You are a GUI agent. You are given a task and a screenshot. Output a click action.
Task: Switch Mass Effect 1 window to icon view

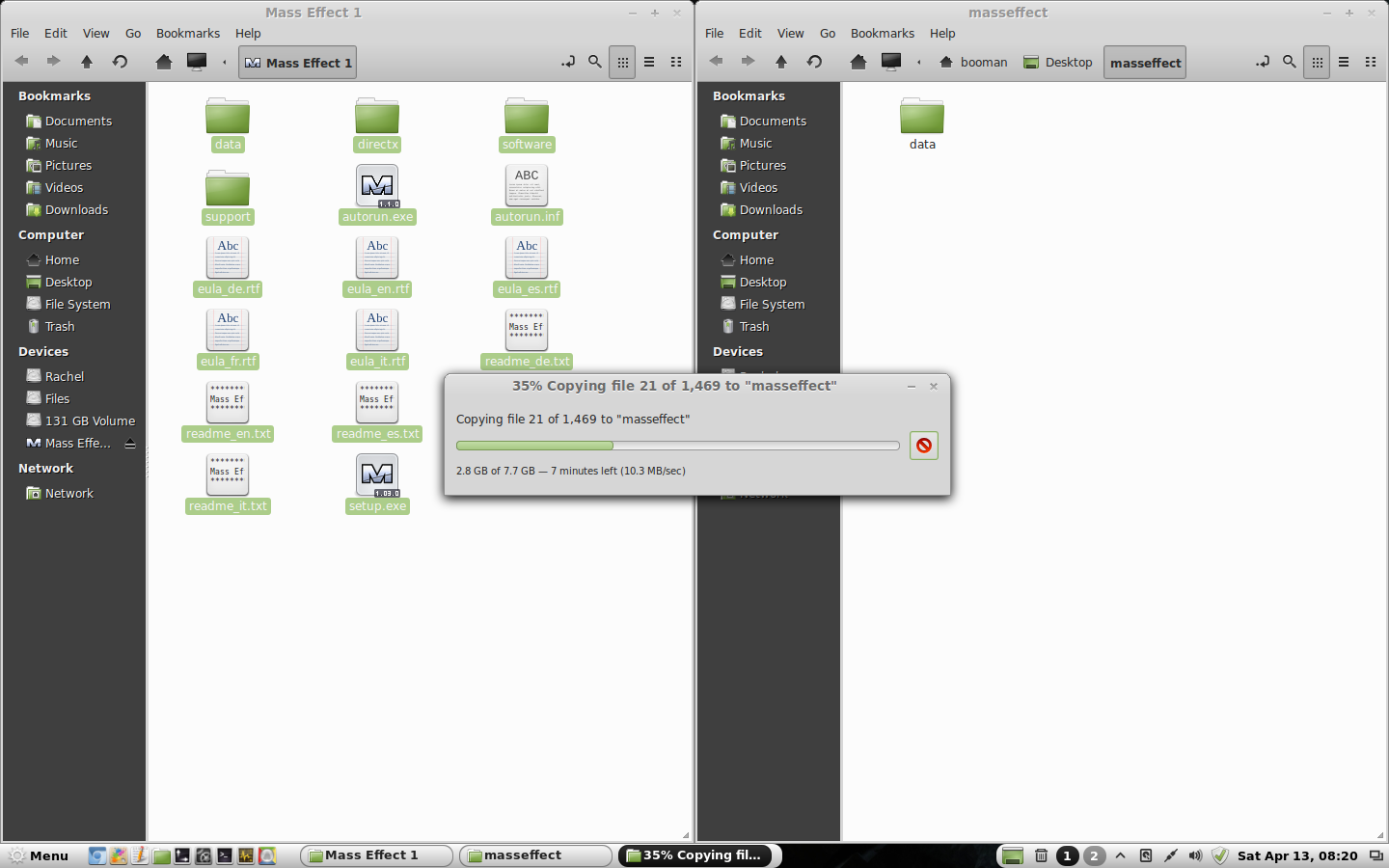tap(622, 62)
